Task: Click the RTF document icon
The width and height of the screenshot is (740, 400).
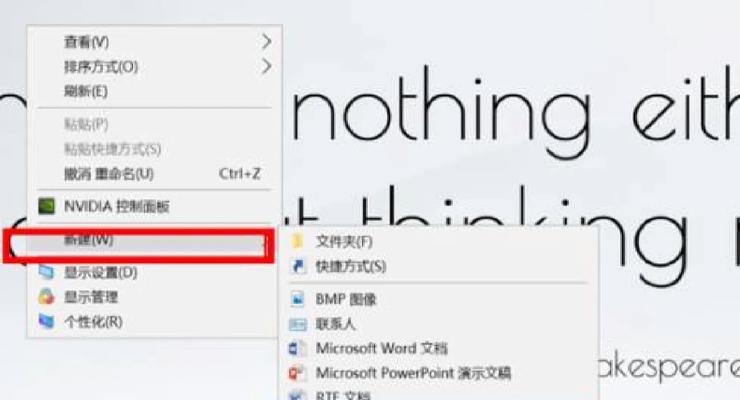Action: click(297, 395)
